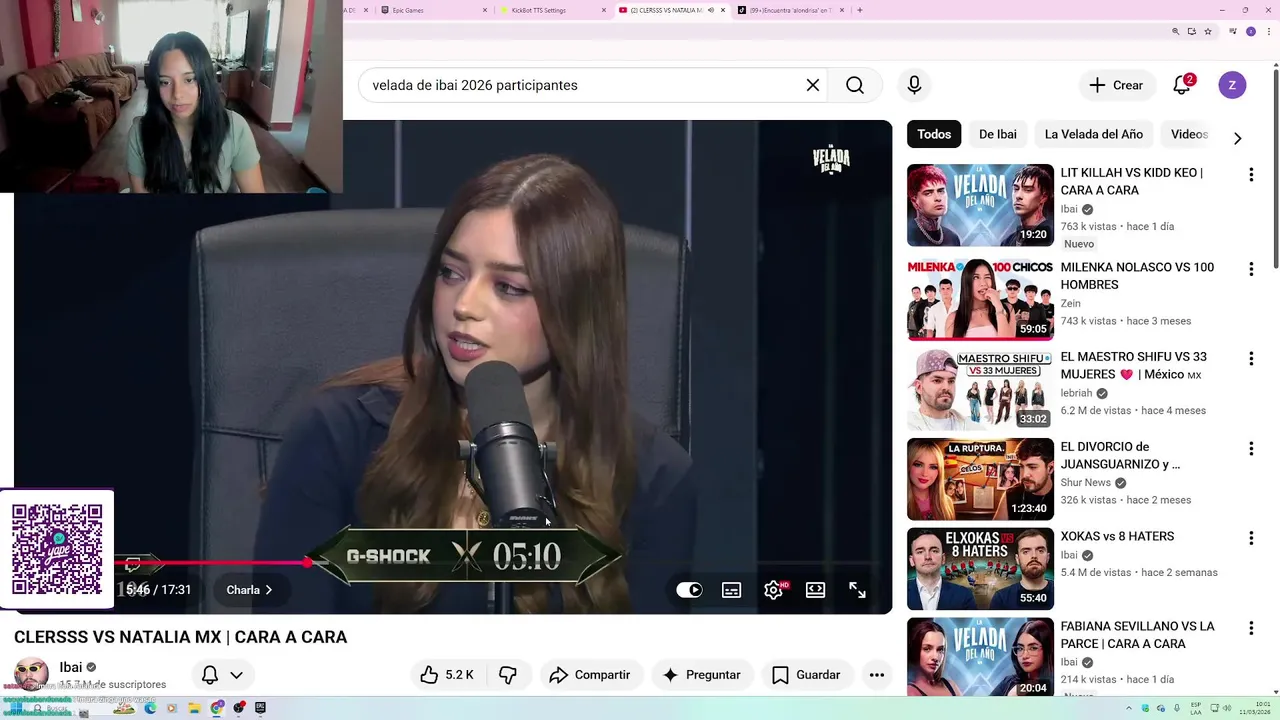Select the De Ibai filter chip
The image size is (1280, 720).
tap(998, 134)
